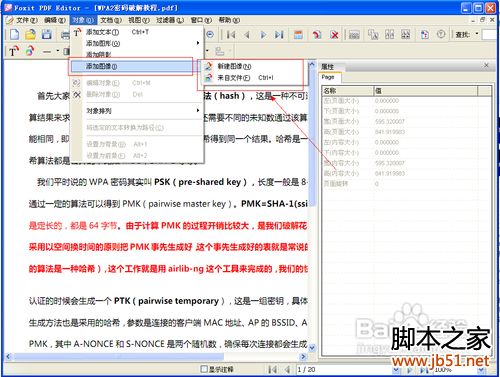This screenshot has width=500, height=377.
Task: Expand the 对象排列 submenu arrow
Action: [x=198, y=110]
